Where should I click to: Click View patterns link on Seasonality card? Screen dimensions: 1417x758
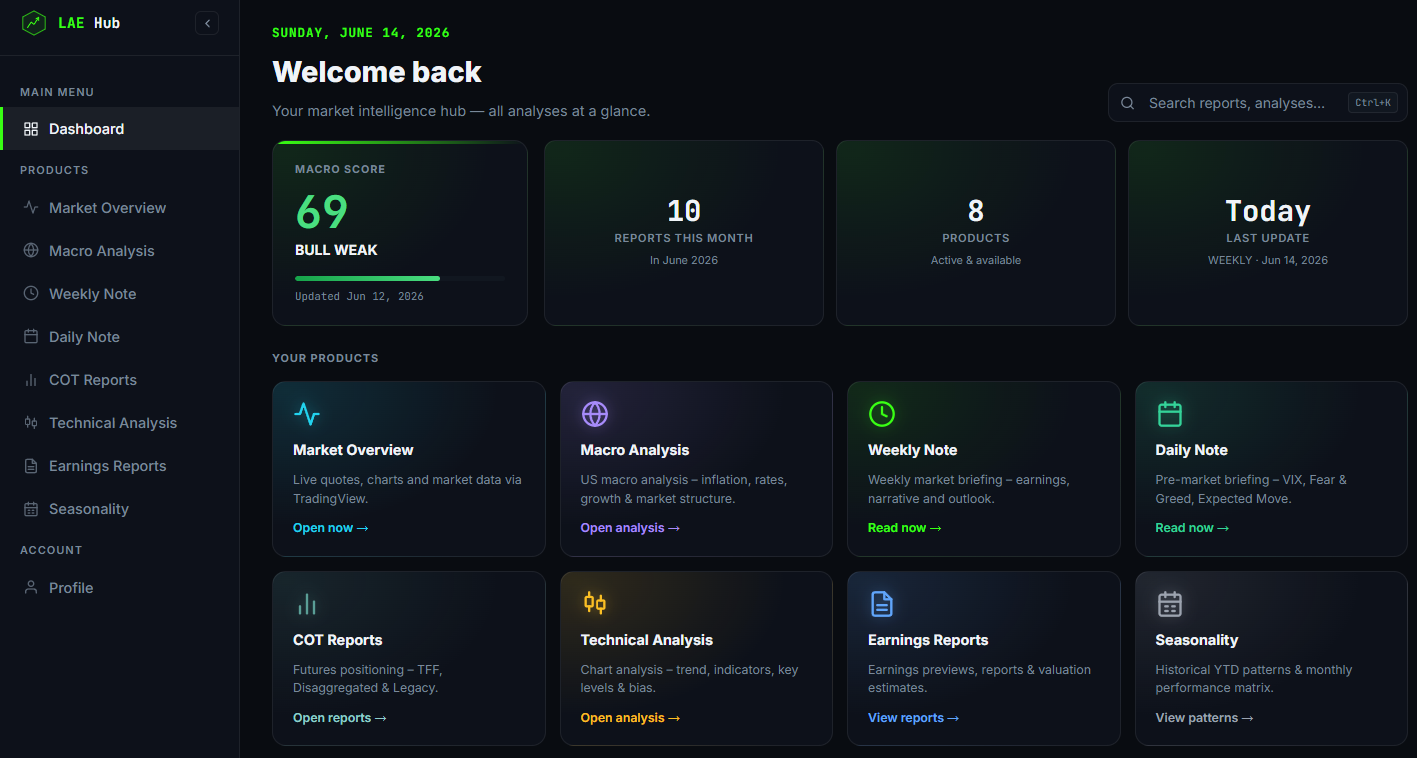[1205, 718]
